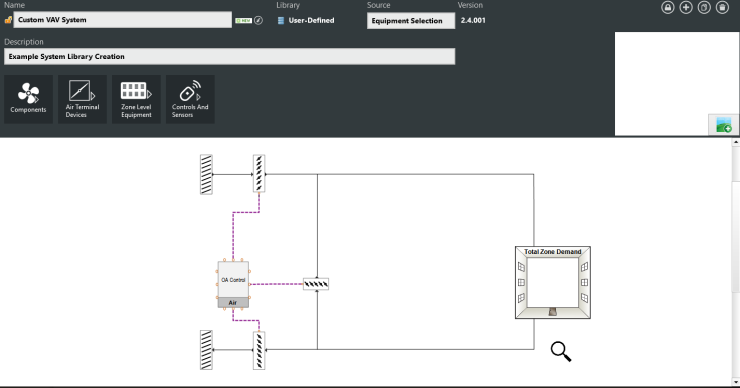Screen dimensions: 740x388
Task: Click the green NEW badge
Action: click(243, 20)
